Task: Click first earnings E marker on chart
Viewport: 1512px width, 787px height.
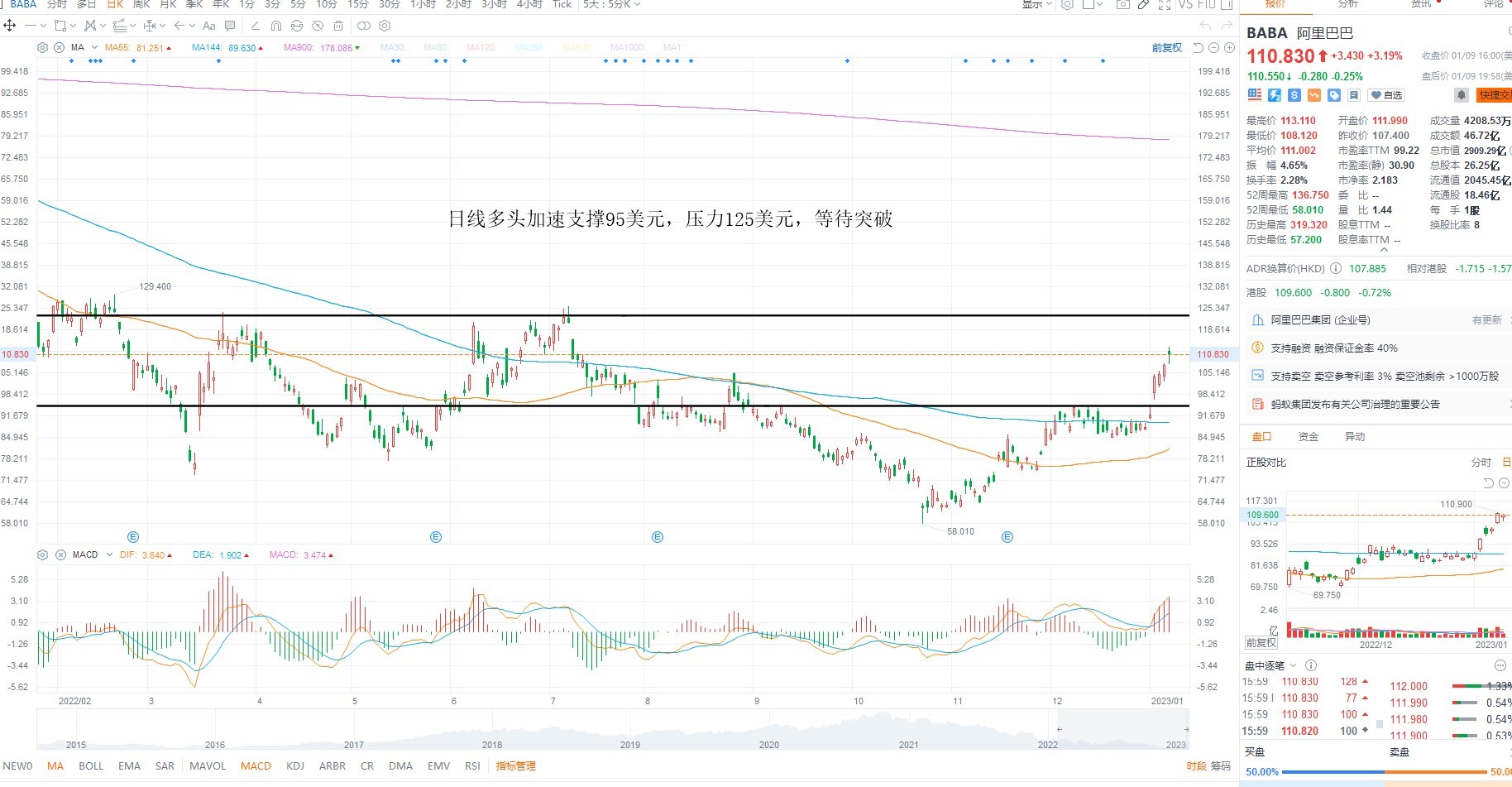Action: click(133, 537)
